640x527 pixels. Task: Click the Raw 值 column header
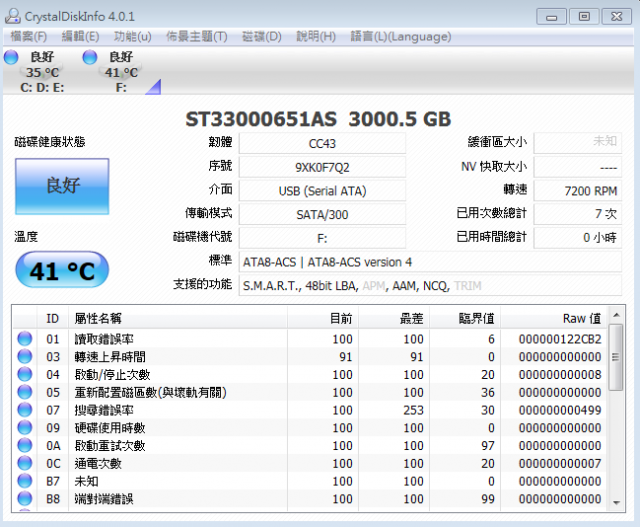(554, 318)
